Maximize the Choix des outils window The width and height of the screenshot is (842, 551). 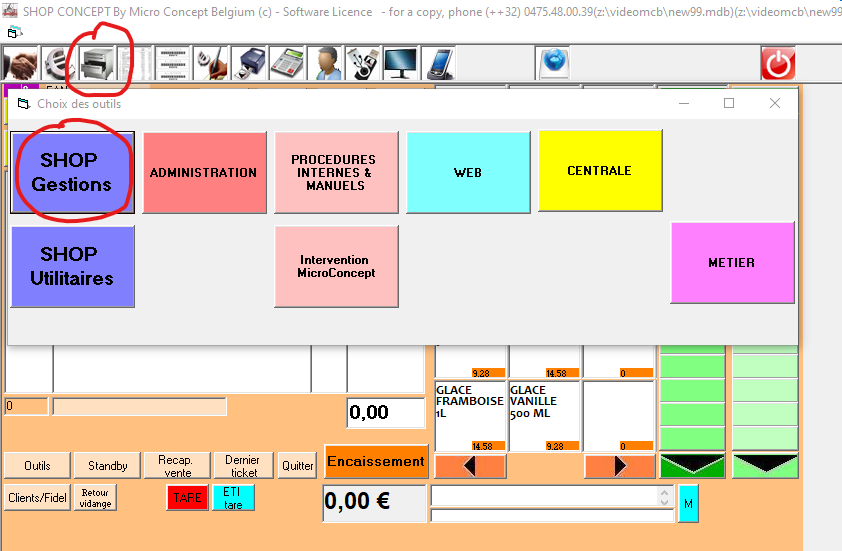729,103
